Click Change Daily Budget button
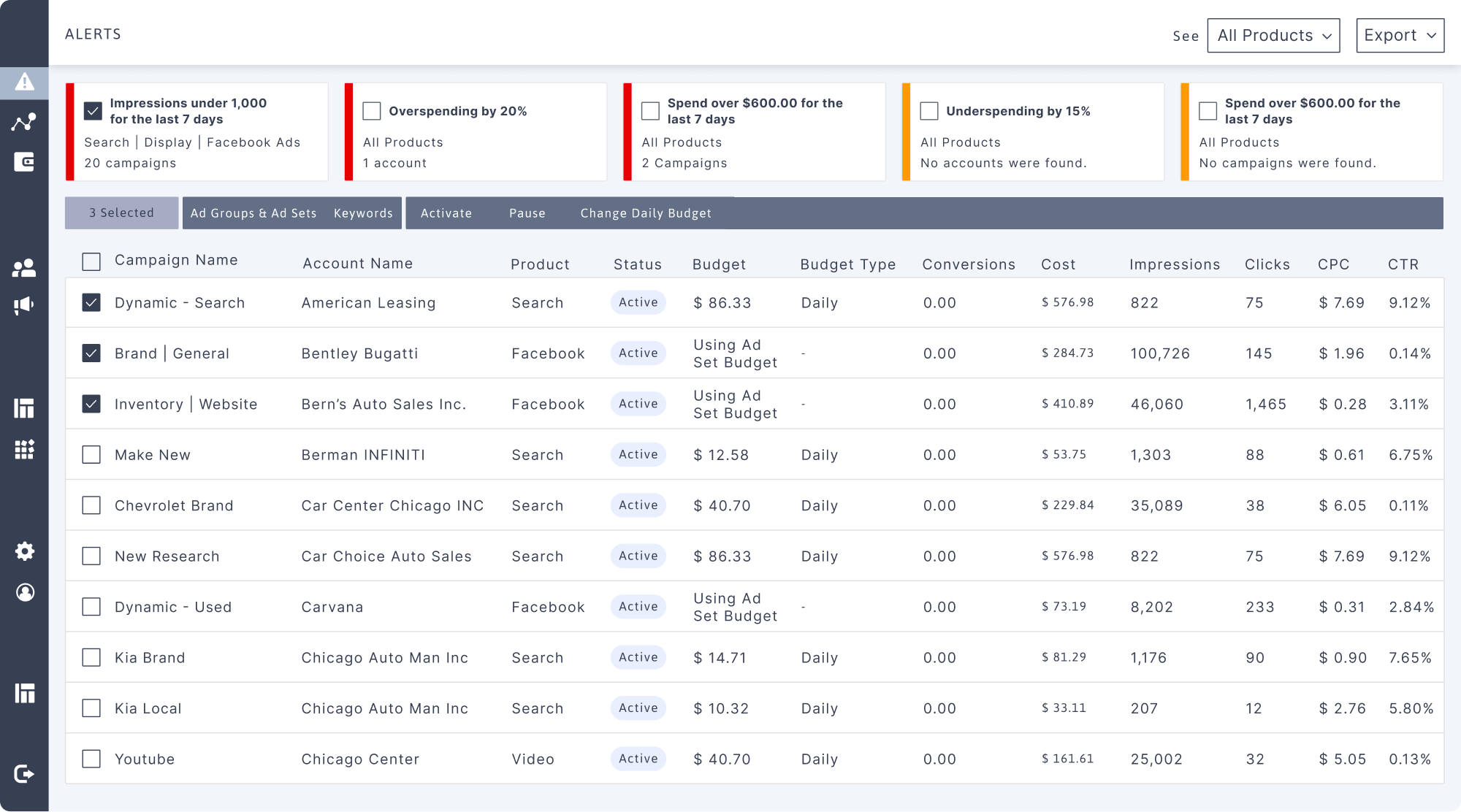1461x812 pixels. tap(645, 213)
